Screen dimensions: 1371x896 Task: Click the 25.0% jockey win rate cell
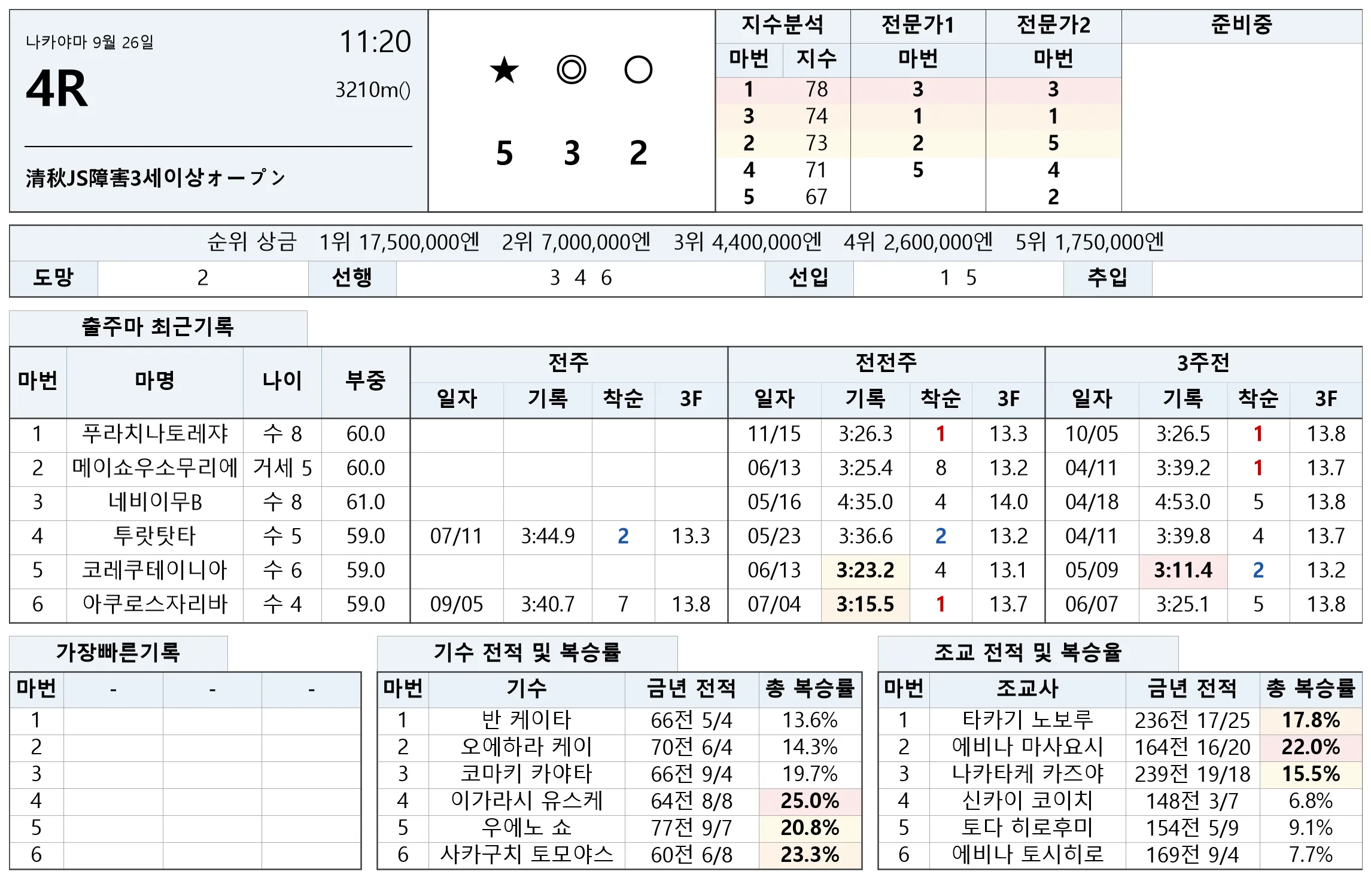tap(810, 801)
